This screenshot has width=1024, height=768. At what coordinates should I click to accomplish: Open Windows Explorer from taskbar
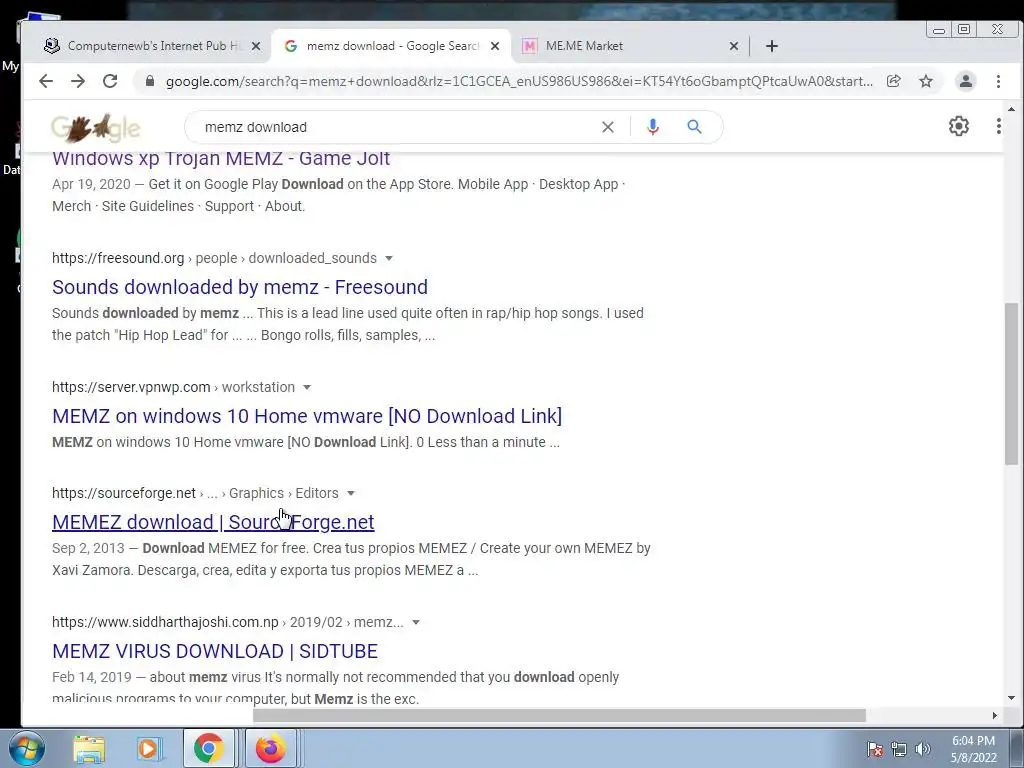(89, 748)
